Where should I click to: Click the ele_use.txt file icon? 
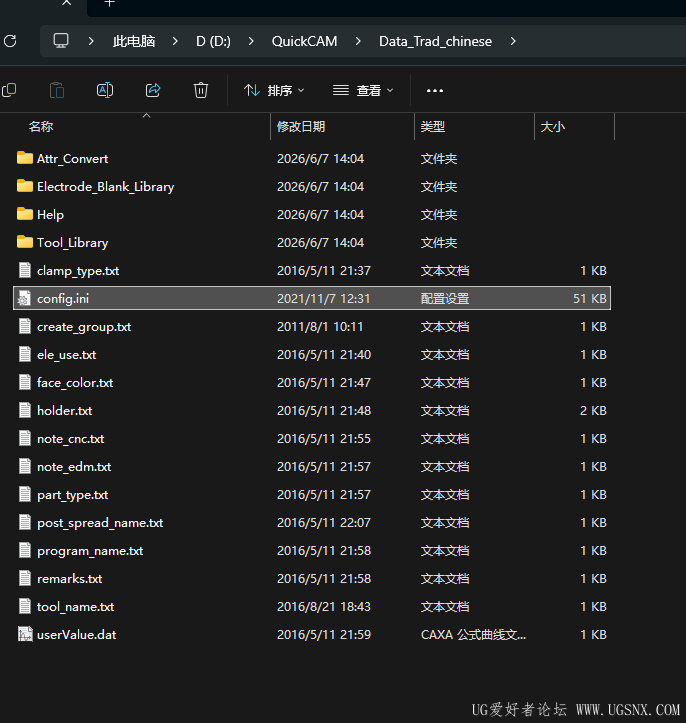click(25, 354)
